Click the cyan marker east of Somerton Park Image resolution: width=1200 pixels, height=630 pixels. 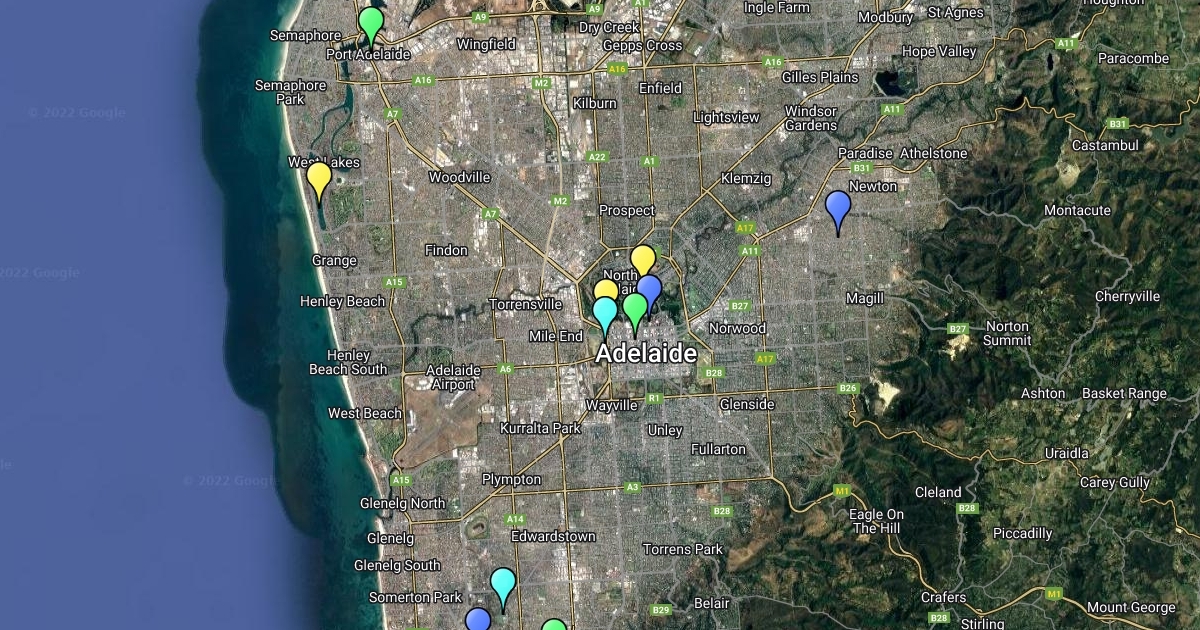click(503, 584)
